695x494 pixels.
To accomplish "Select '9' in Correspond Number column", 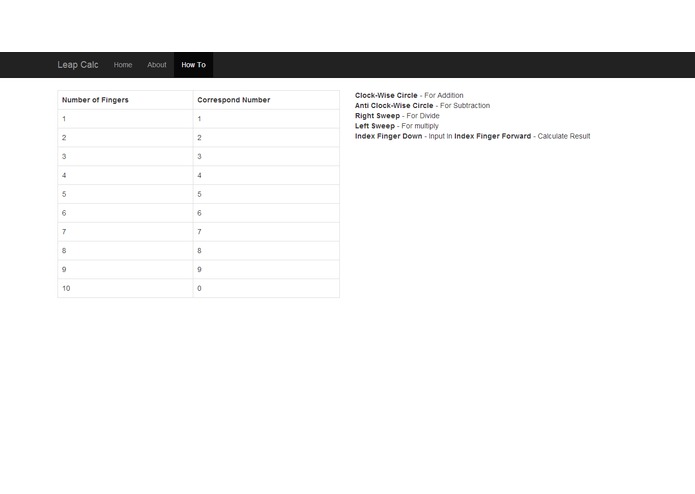I will click(x=266, y=269).
